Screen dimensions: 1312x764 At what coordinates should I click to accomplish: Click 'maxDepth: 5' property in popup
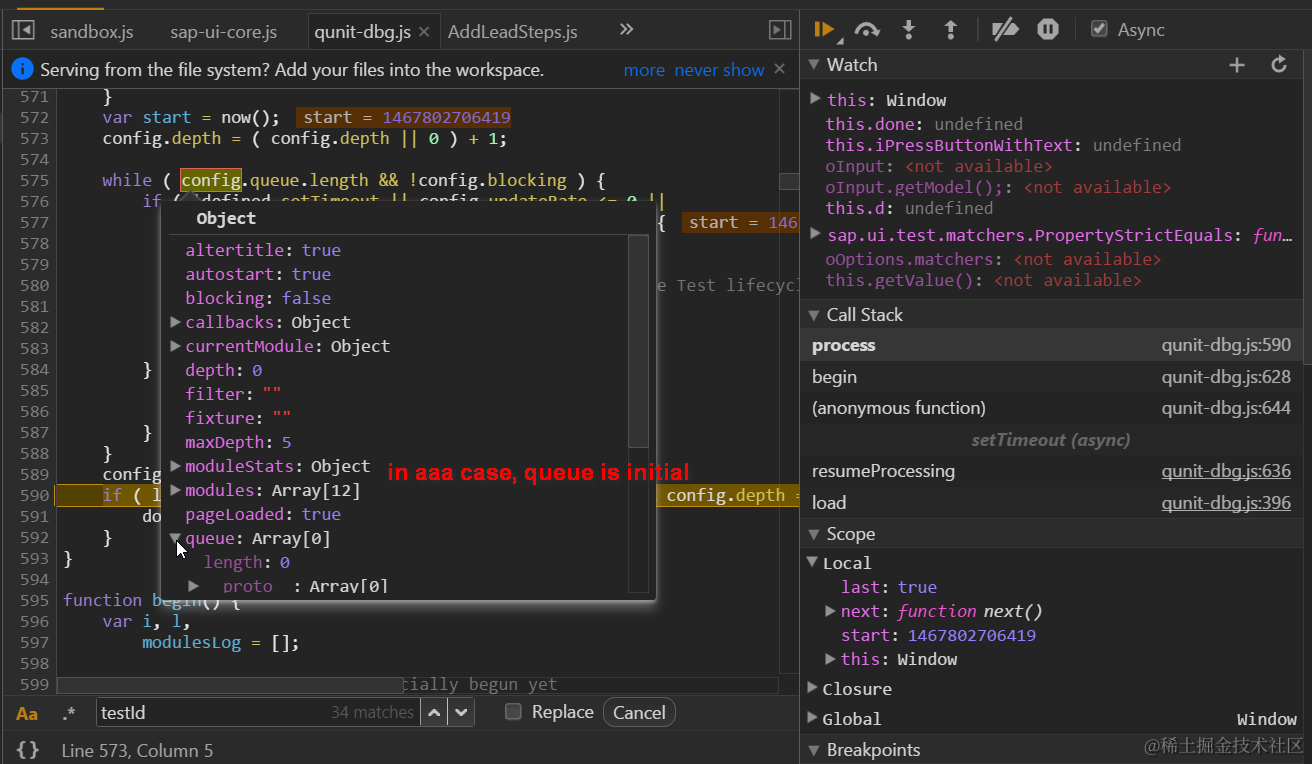tap(238, 442)
